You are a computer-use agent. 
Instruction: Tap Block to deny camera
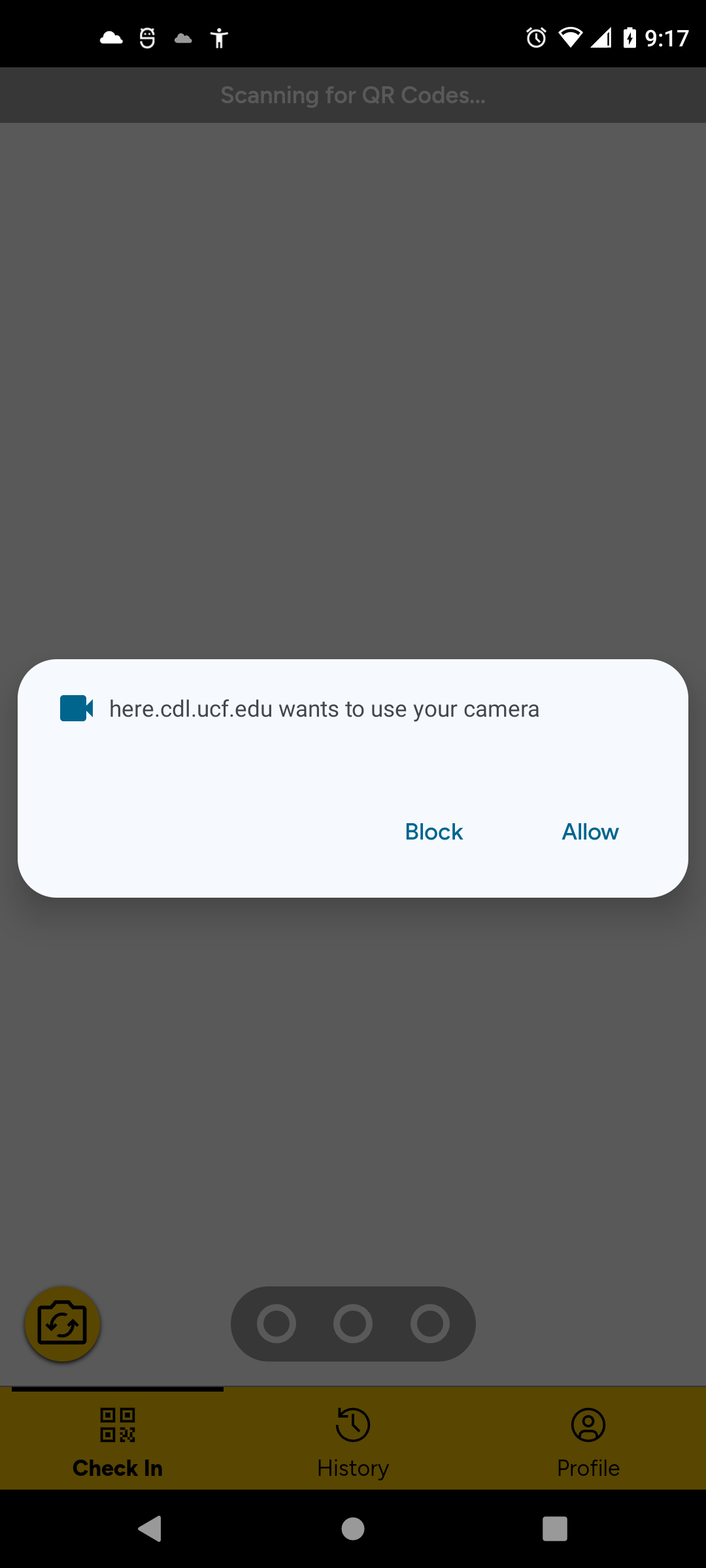click(x=433, y=832)
